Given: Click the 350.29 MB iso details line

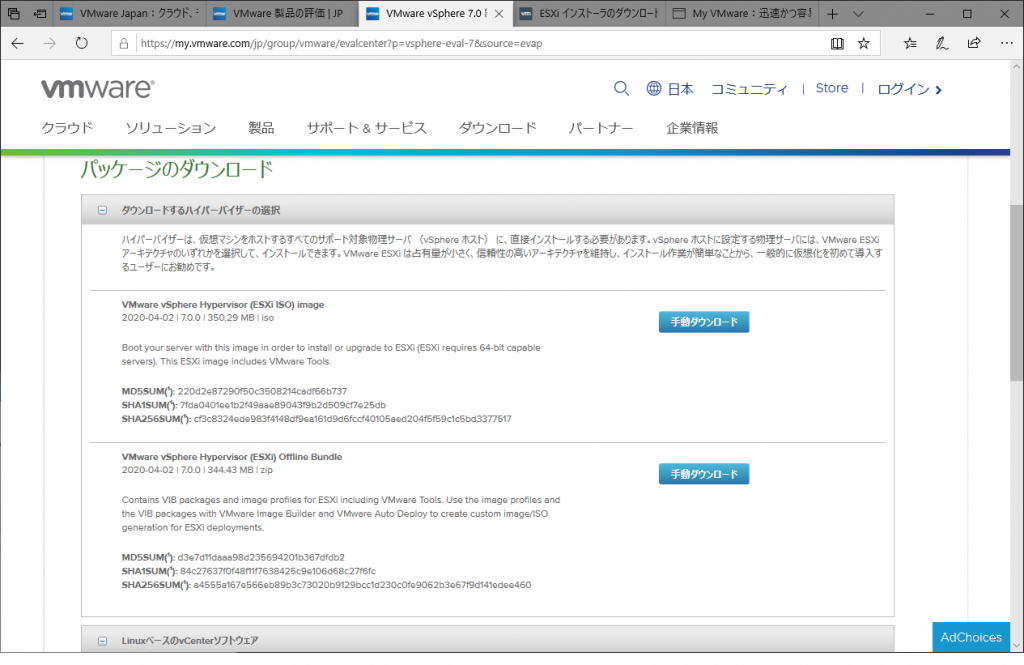Looking at the screenshot, I should 198,317.
